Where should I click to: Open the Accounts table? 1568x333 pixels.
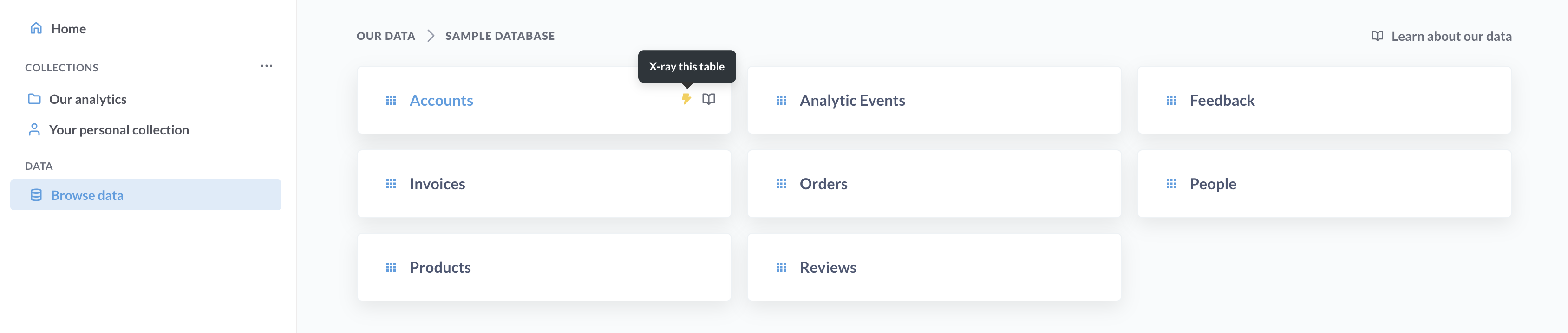pyautogui.click(x=441, y=100)
